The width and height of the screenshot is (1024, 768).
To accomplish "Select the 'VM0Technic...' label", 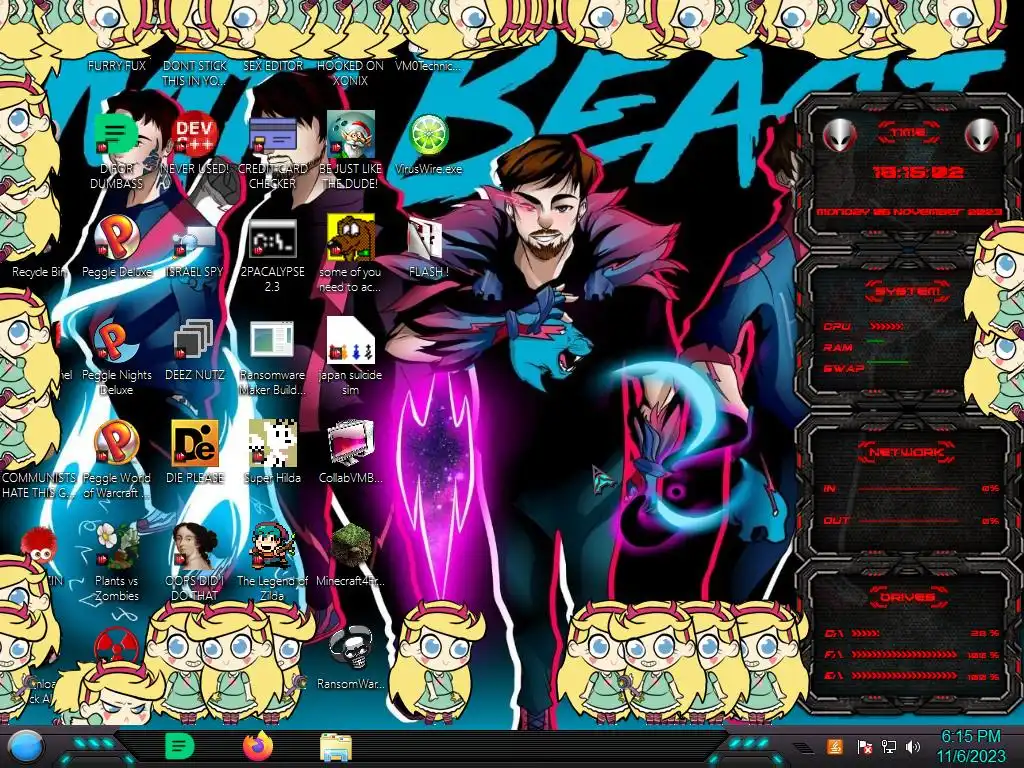I will pos(428,66).
